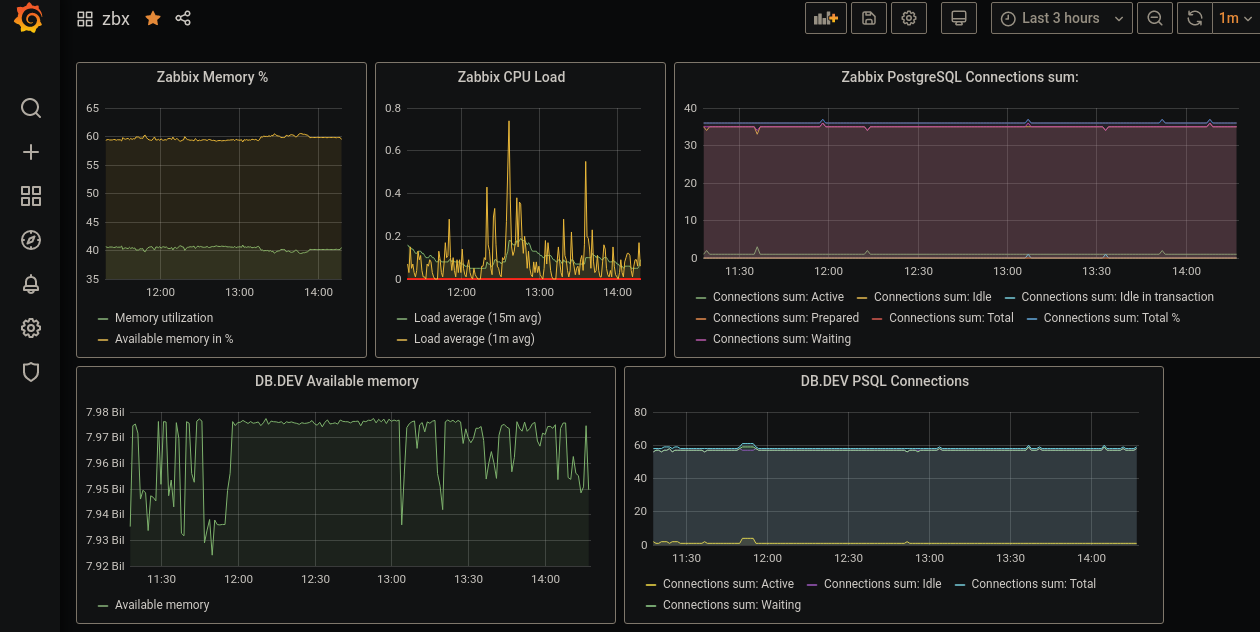Open the Alerting bell icon
The height and width of the screenshot is (632, 1260).
pos(31,284)
